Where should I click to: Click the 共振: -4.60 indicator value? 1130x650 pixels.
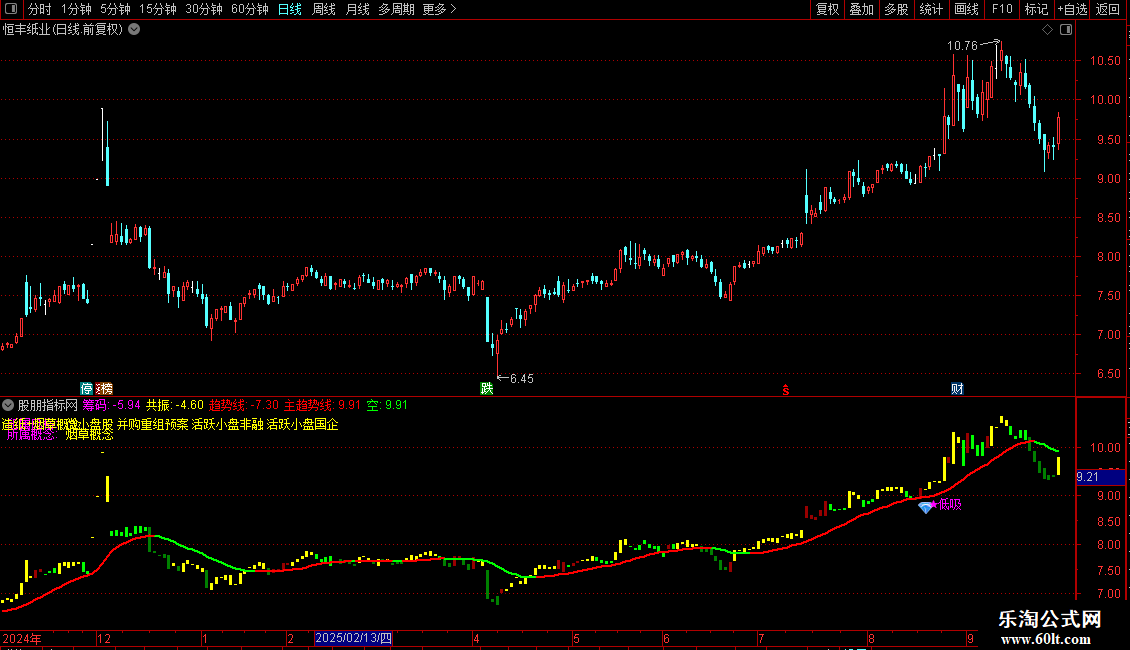[174, 405]
